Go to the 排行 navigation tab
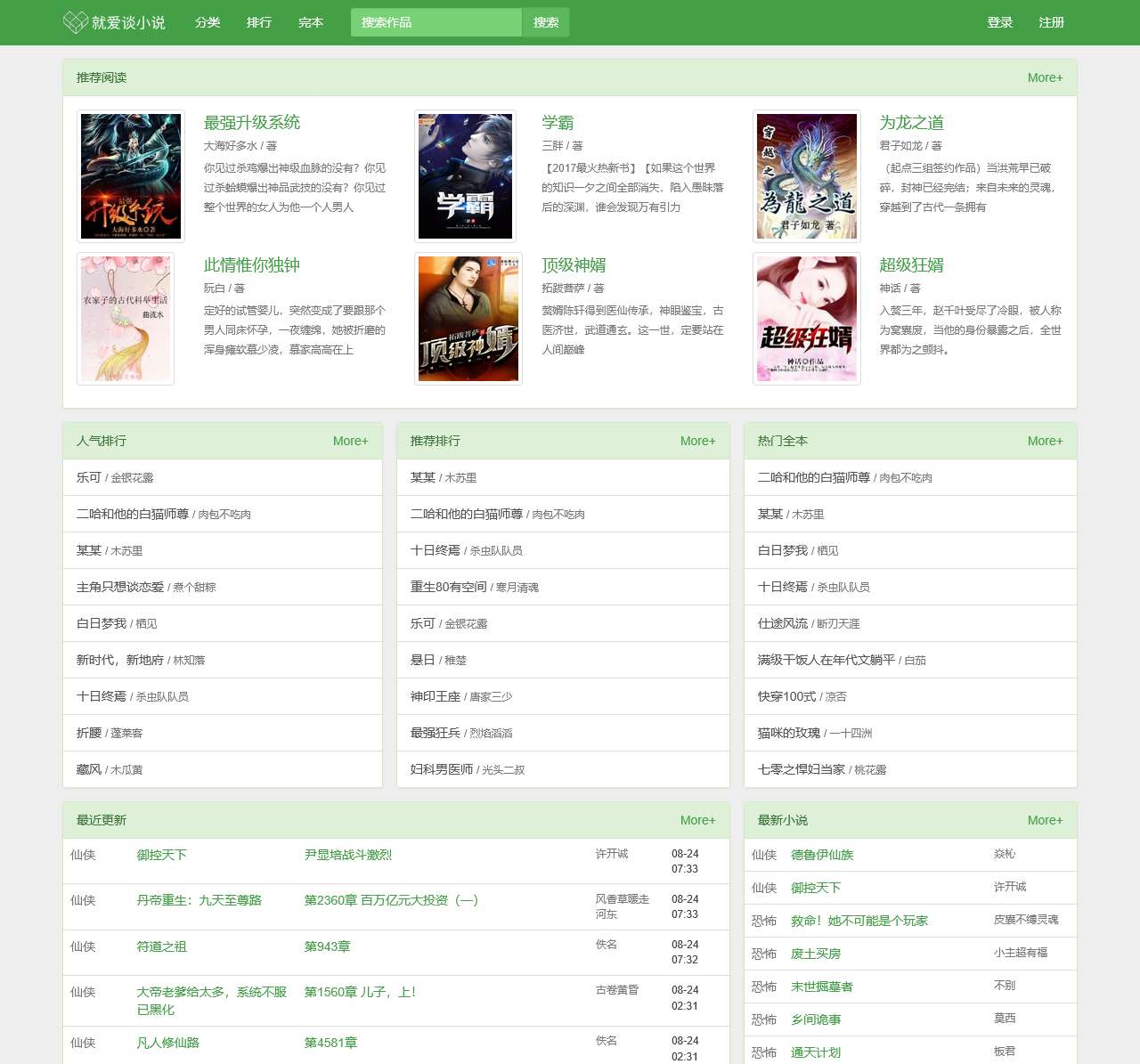This screenshot has height=1064, width=1140. [259, 22]
